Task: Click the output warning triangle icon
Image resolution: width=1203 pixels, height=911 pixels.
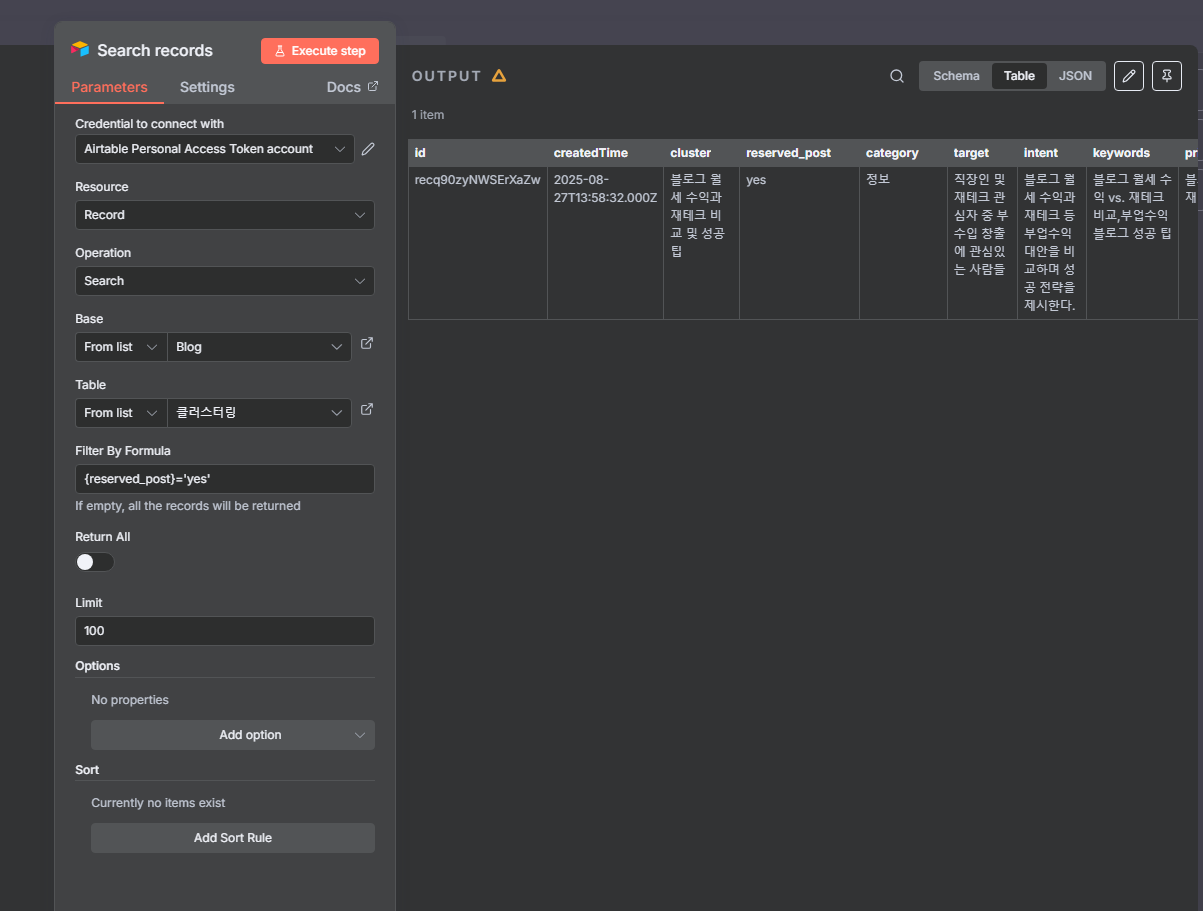Action: pyautogui.click(x=499, y=76)
